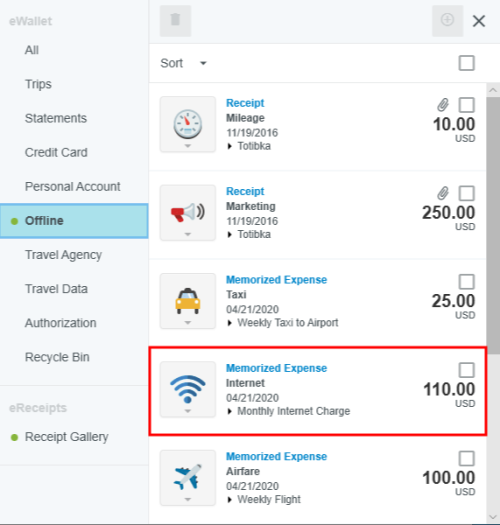Tick the select-all checkbox beside Sort

[x=467, y=63]
